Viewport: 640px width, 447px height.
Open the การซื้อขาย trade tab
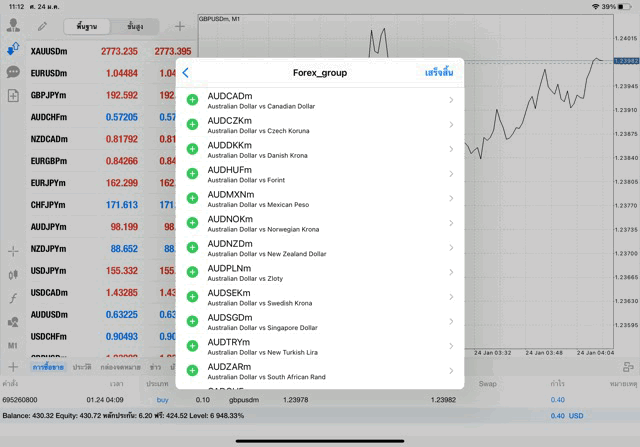point(47,367)
